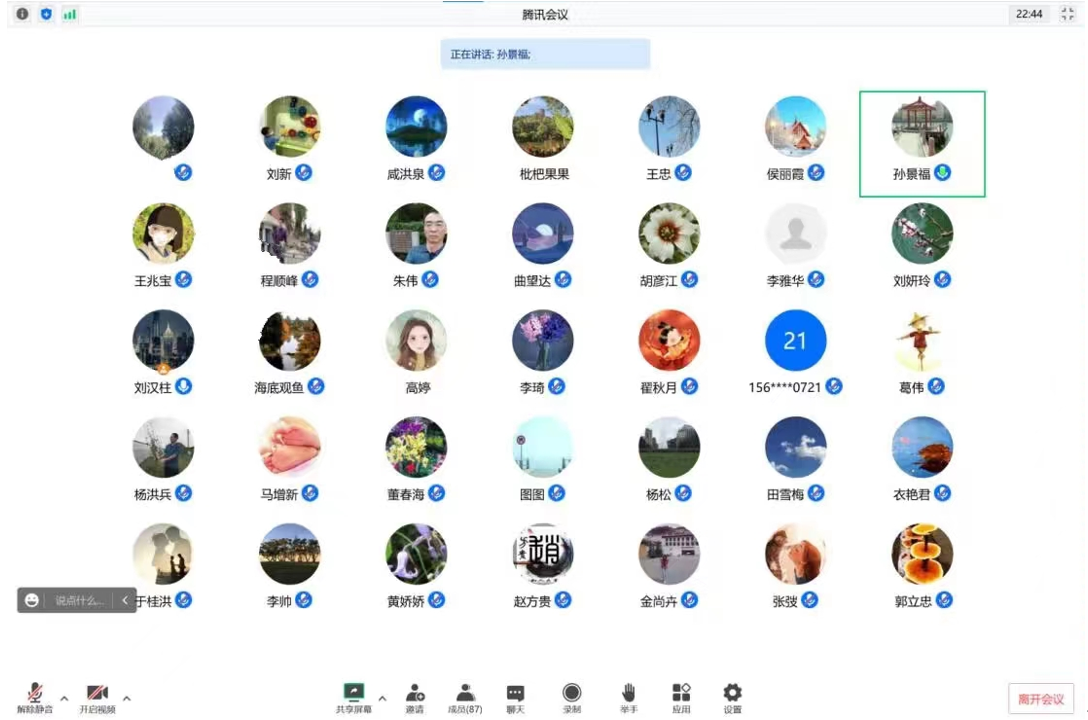The height and width of the screenshot is (720, 1088).
Task: Select 孙景福's highlighted avatar
Action: coord(922,127)
